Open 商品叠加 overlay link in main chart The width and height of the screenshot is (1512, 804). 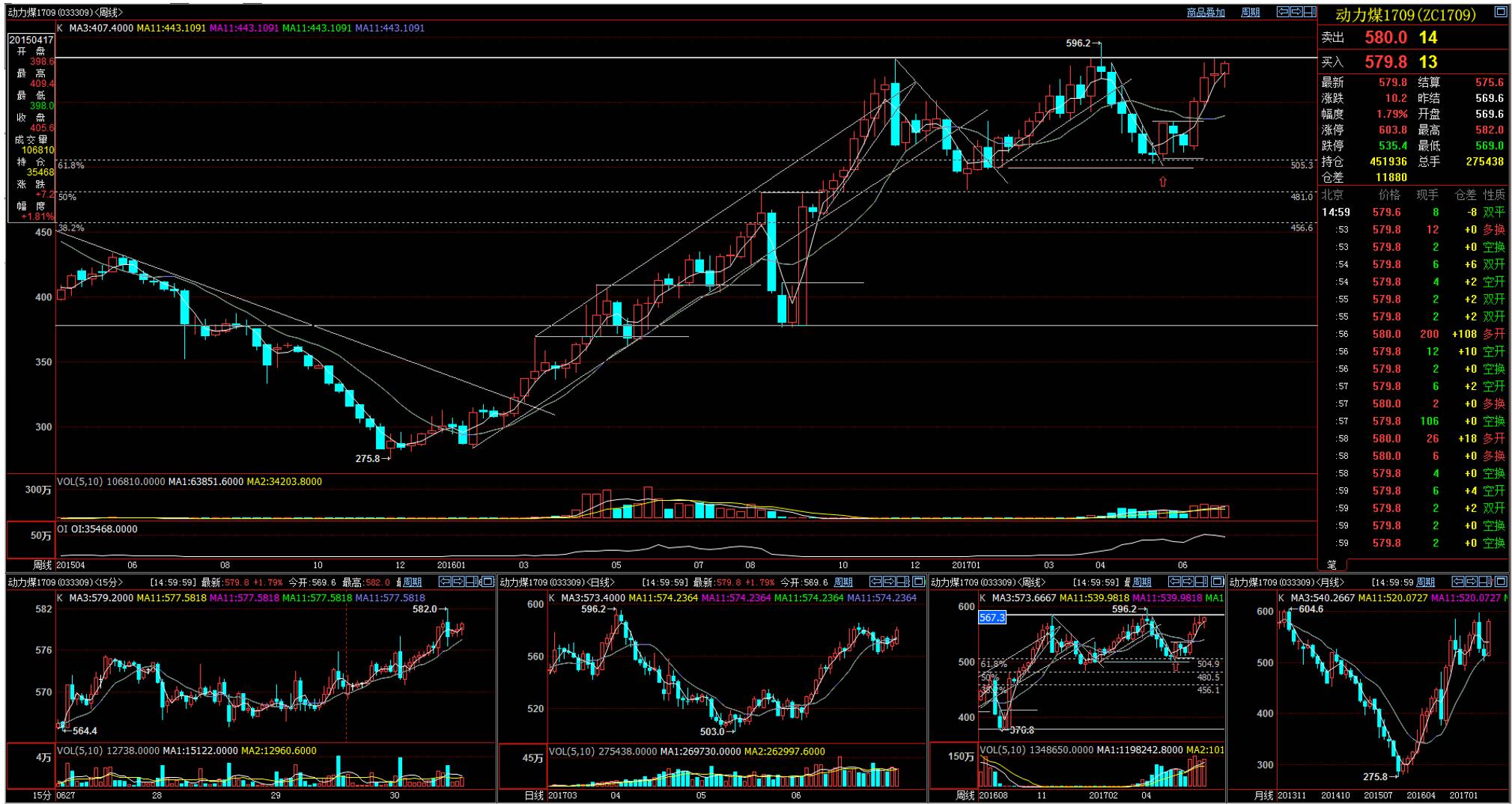1206,12
